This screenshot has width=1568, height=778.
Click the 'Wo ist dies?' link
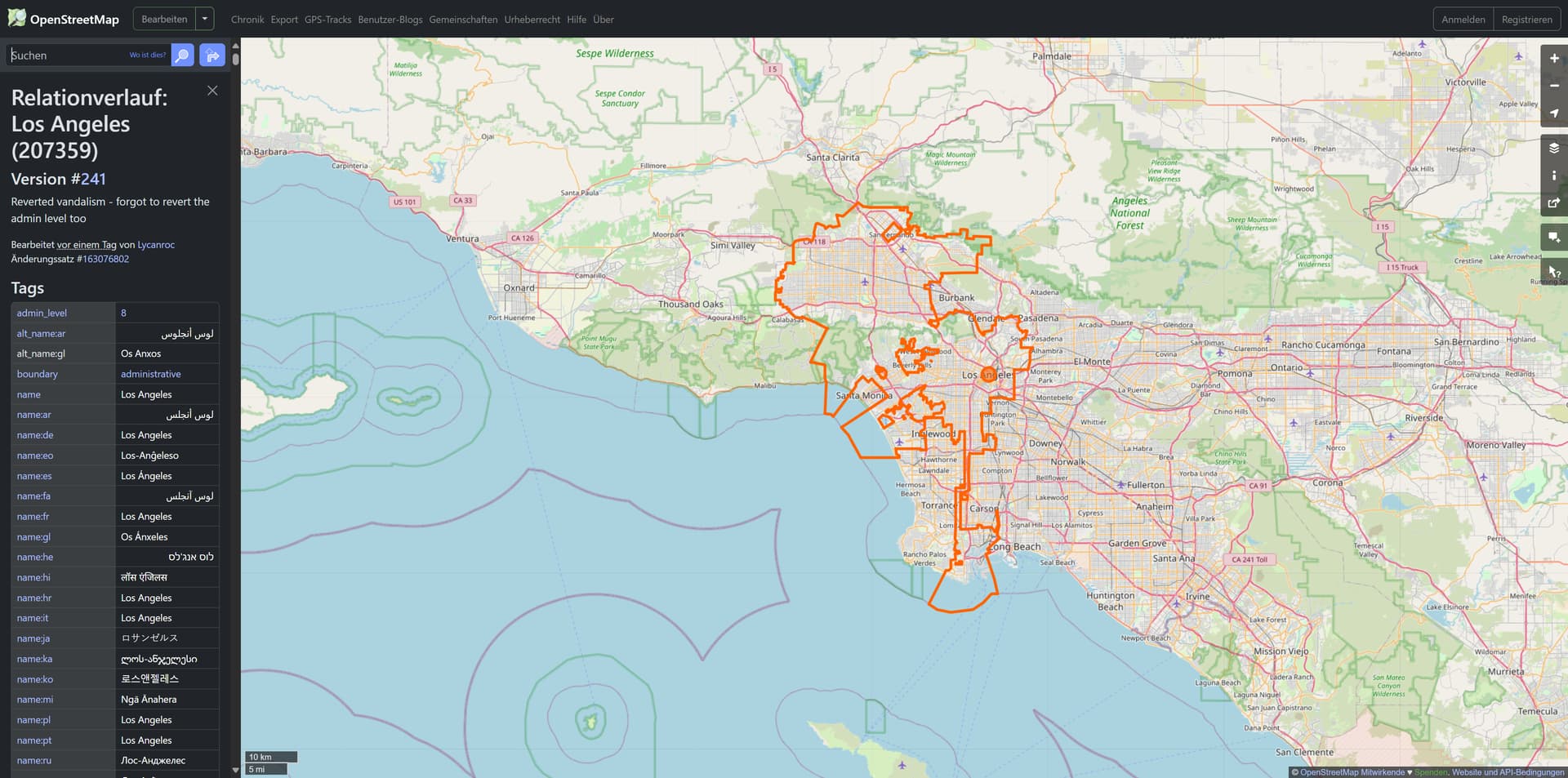pos(147,56)
